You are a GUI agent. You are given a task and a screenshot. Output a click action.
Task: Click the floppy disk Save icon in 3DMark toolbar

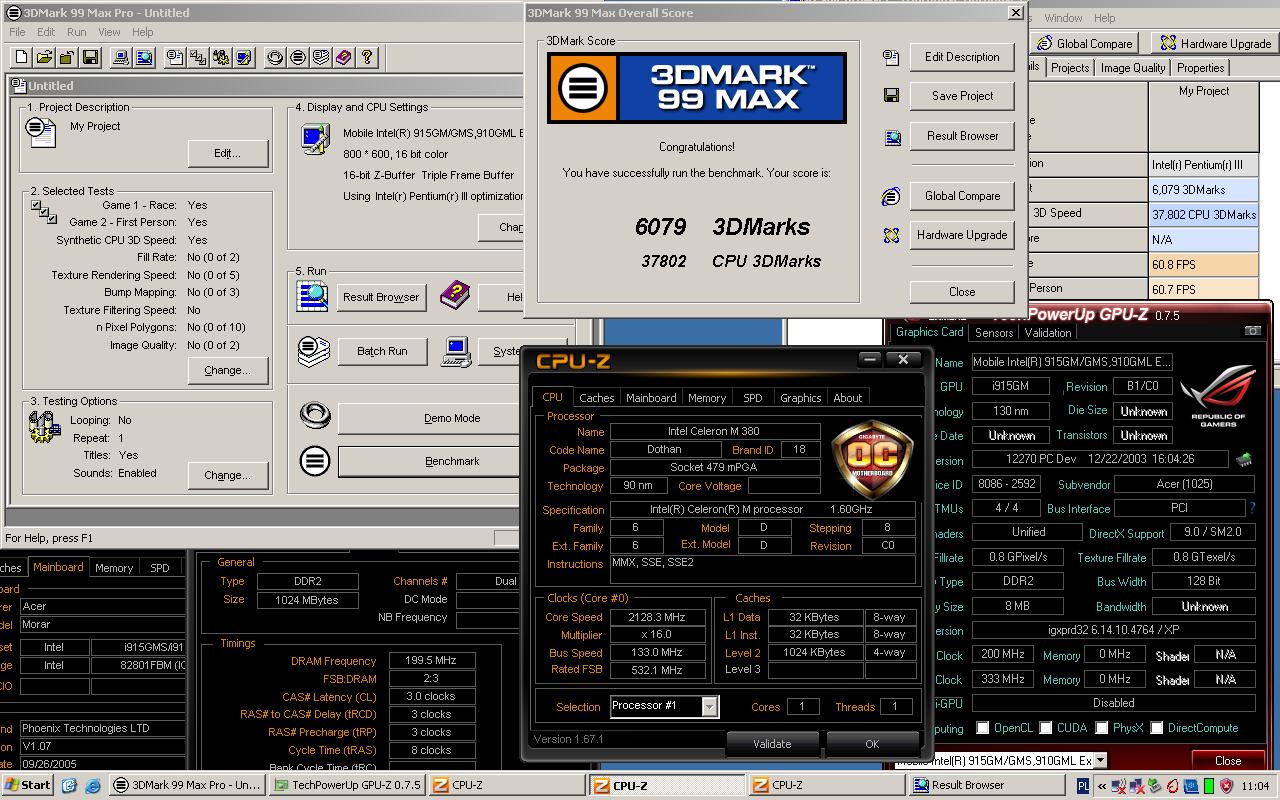[x=91, y=58]
